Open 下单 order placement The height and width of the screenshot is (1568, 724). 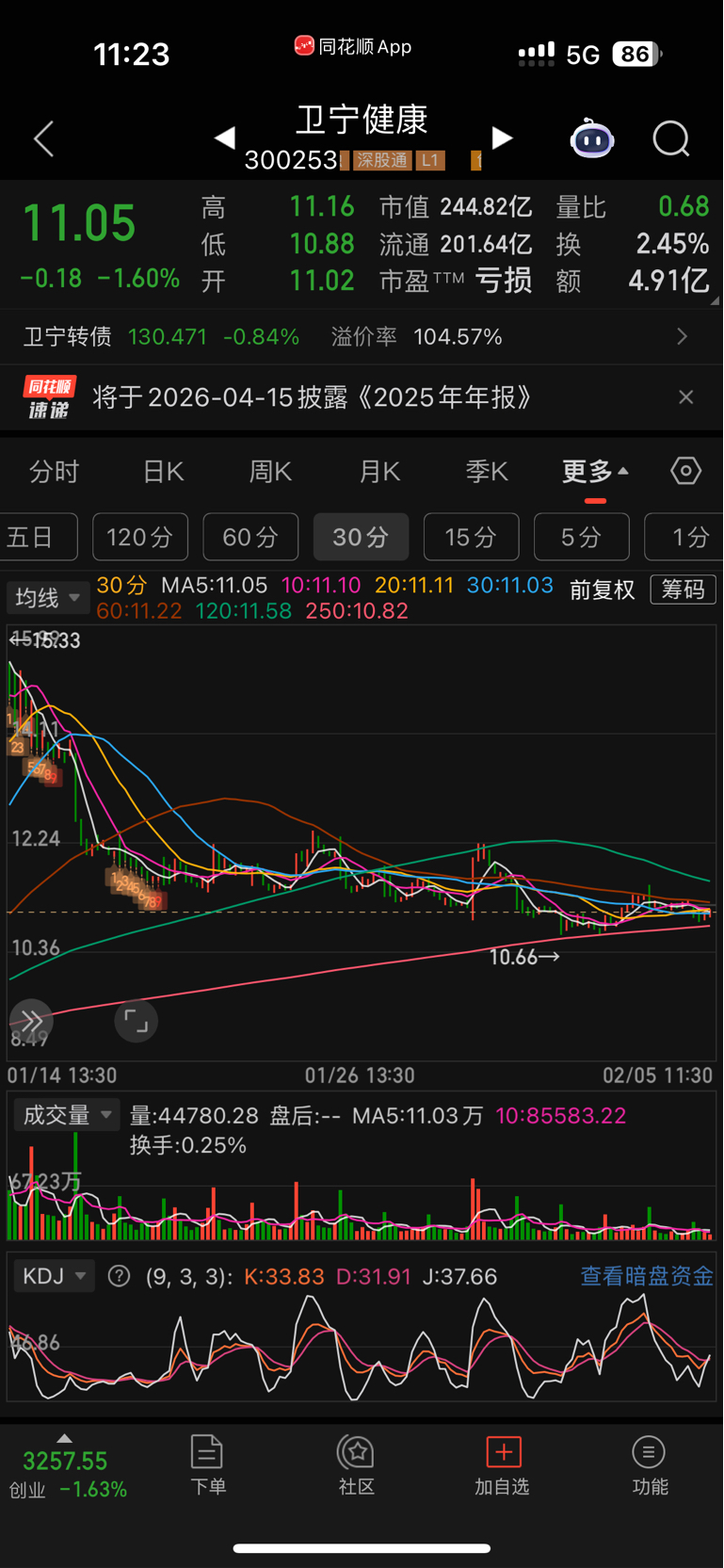[208, 1464]
